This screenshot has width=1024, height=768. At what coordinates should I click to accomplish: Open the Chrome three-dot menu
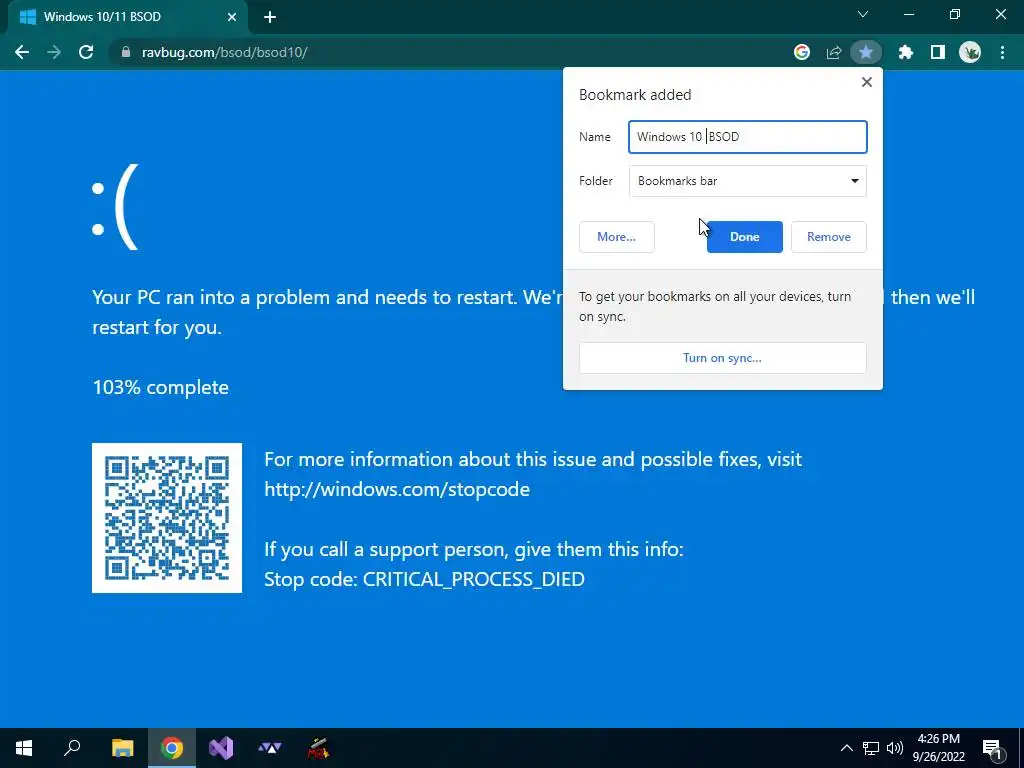click(1002, 52)
